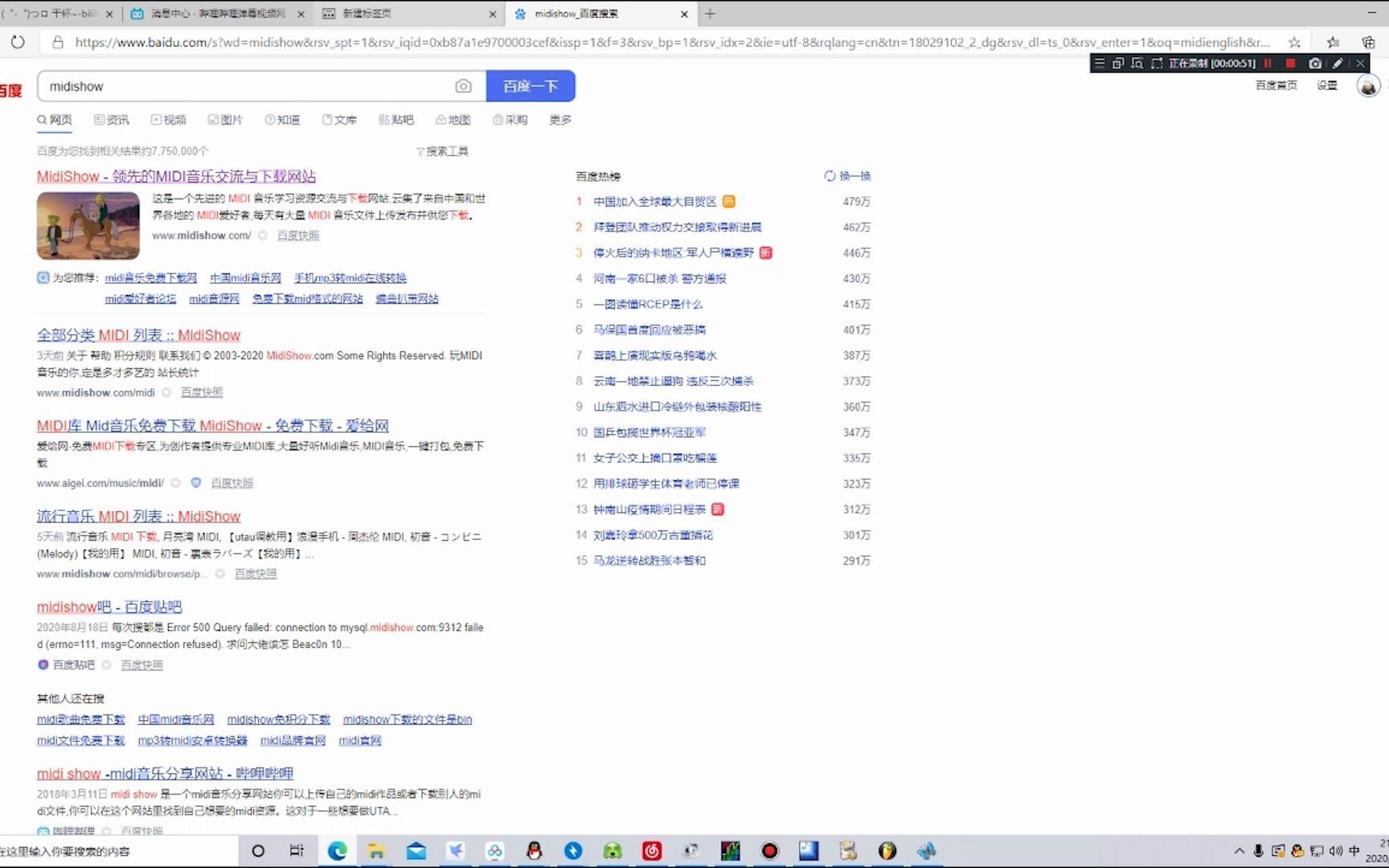Screen dimensions: 1389x868
Task: Click the user avatar on Baidu header
Action: (x=1368, y=85)
